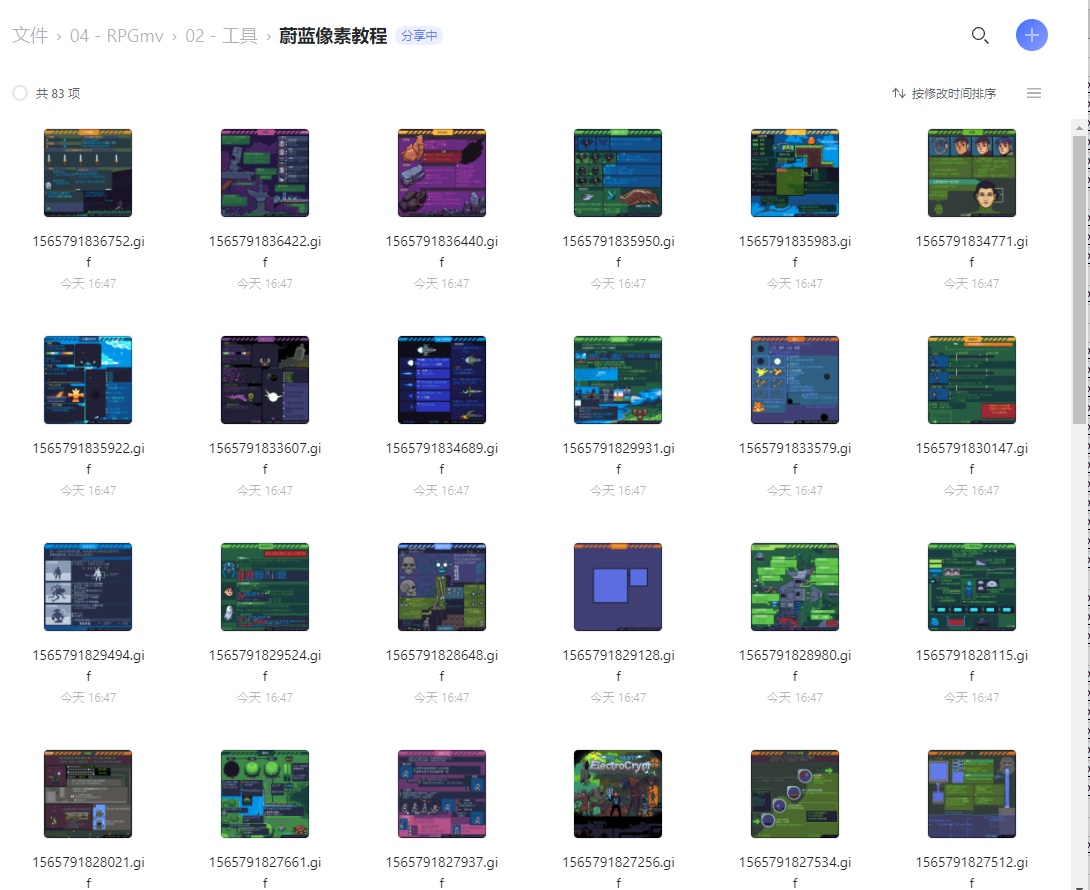Open the search magnifier icon

pyautogui.click(x=980, y=35)
